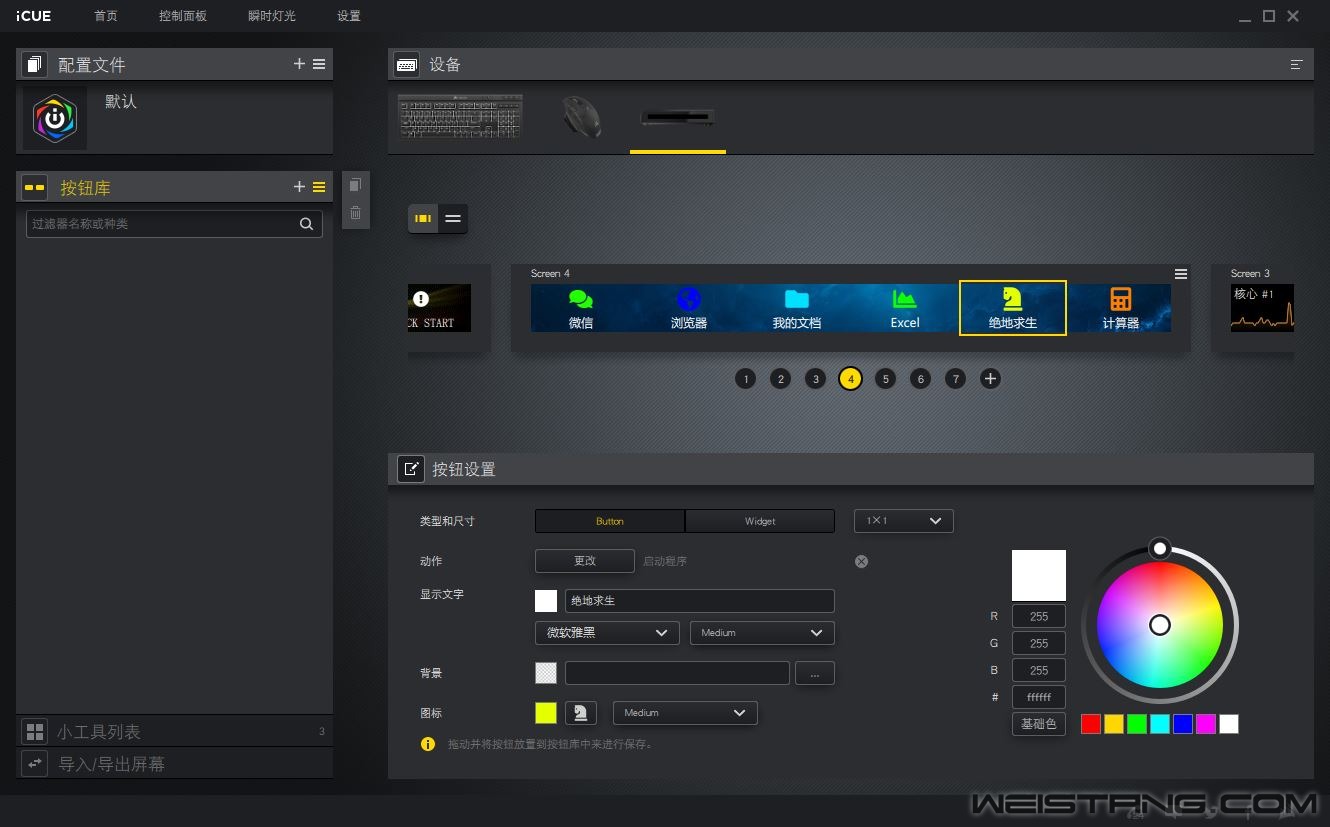The height and width of the screenshot is (827, 1330).
Task: Open the 设置 menu
Action: pos(349,16)
